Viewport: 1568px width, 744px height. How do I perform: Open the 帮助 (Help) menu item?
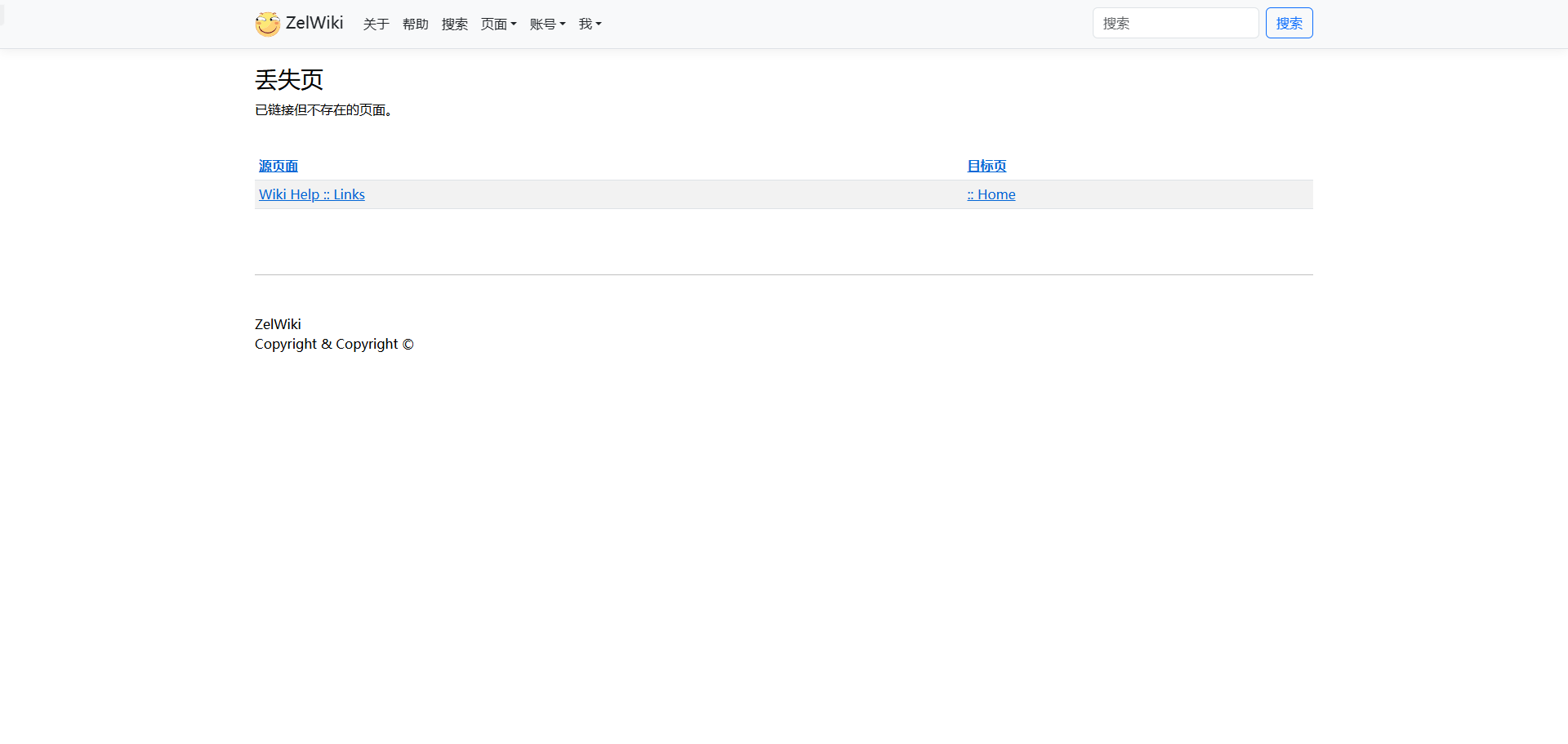[x=415, y=25]
